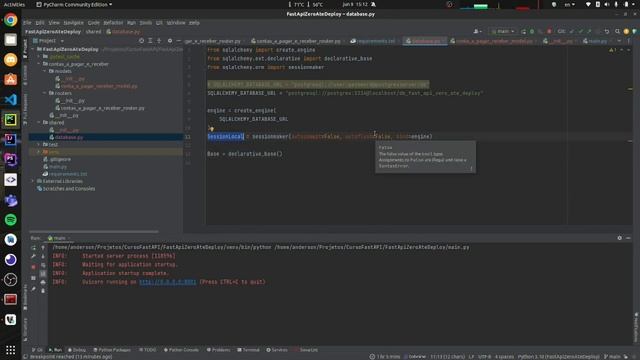Screen dimensions: 640x360
Task: Collapse the FastApiZeroAteDeploy root folder
Action: (33, 49)
